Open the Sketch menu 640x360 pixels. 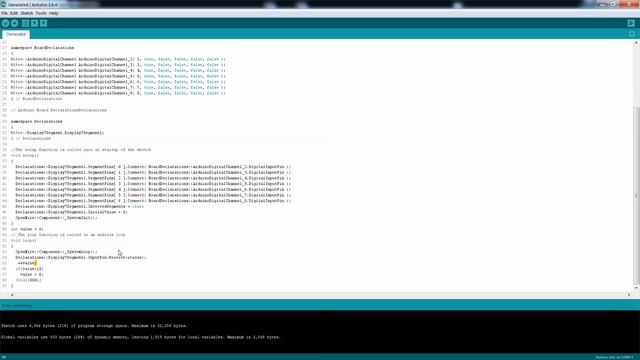(x=27, y=13)
